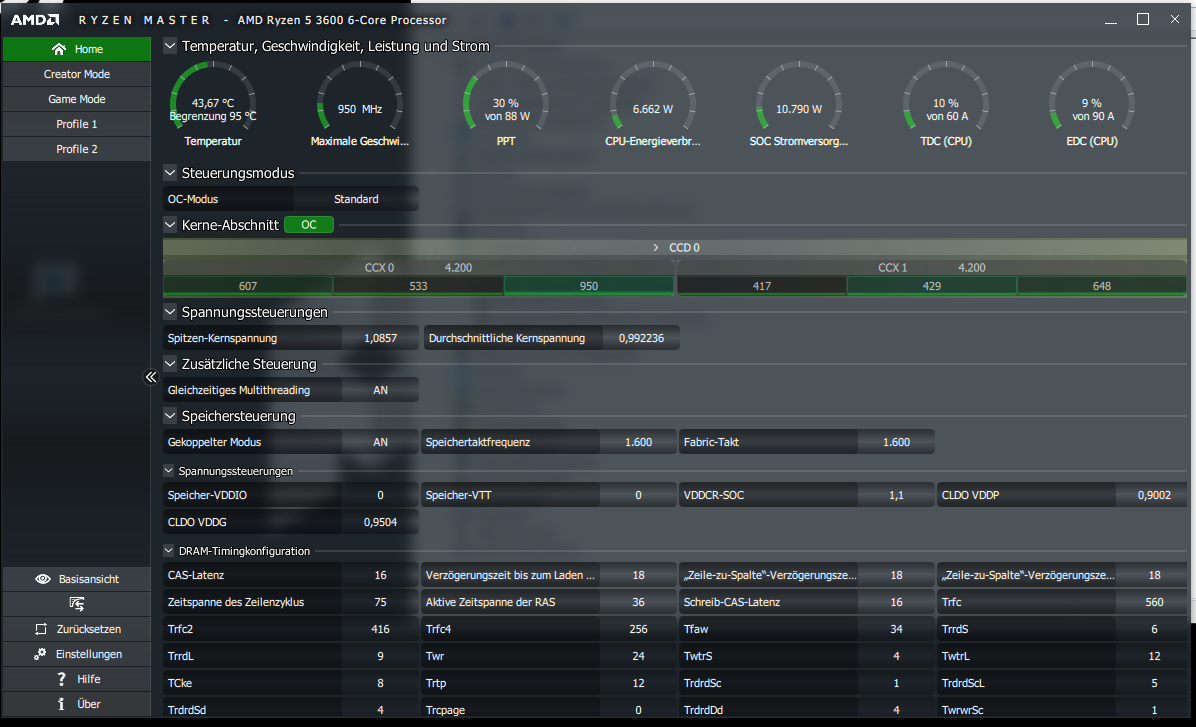Click the import/export icon below Basisansicht
Image resolution: width=1196 pixels, height=727 pixels.
click(x=77, y=603)
